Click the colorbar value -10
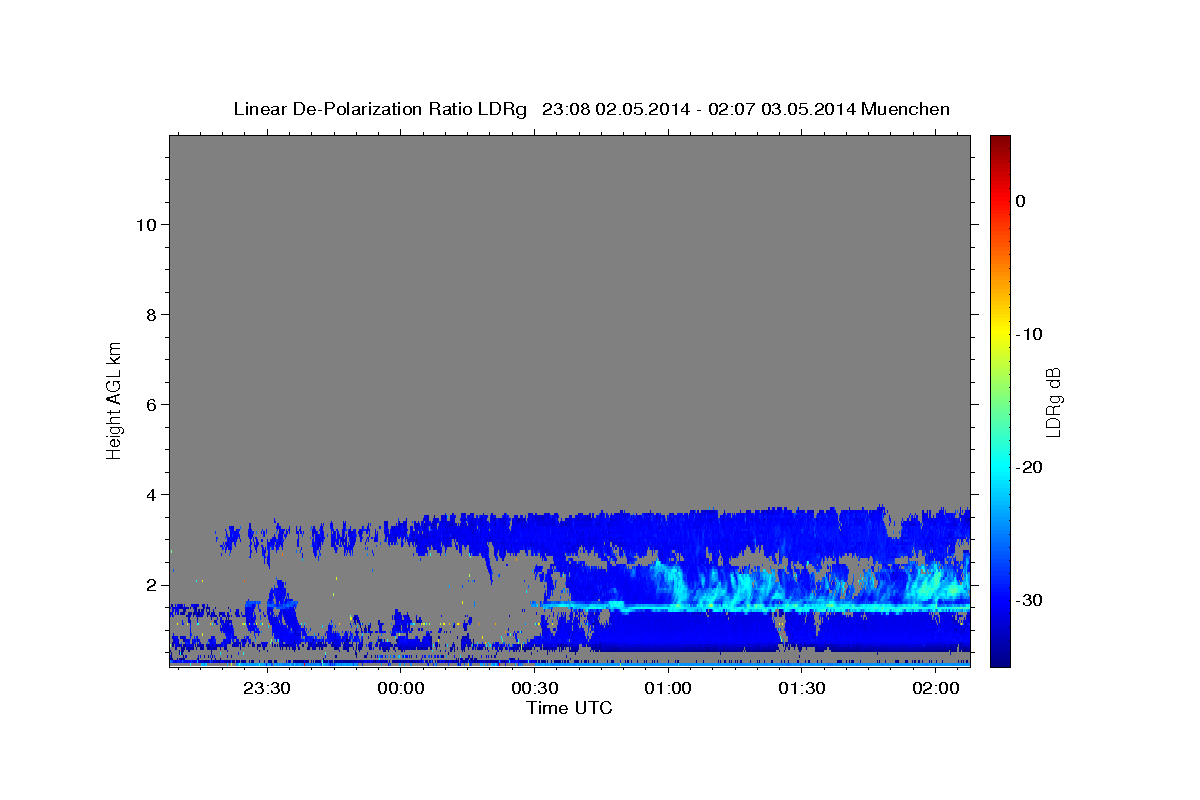This screenshot has height=800, width=1200. pyautogui.click(x=1029, y=334)
